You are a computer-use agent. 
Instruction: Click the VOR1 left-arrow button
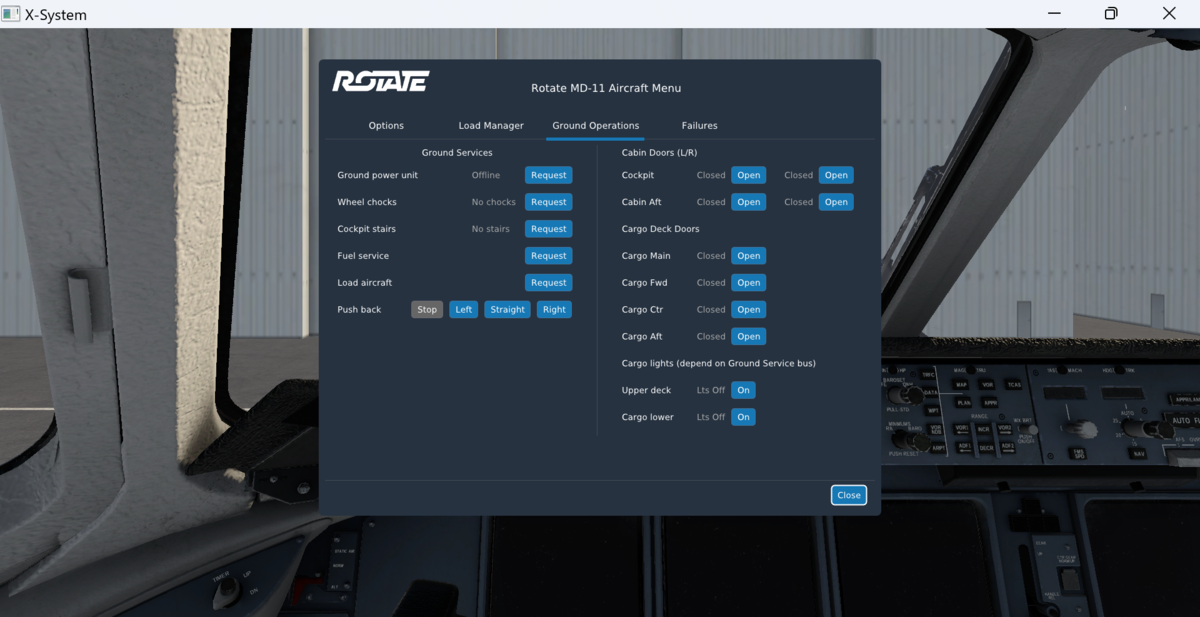(x=962, y=429)
